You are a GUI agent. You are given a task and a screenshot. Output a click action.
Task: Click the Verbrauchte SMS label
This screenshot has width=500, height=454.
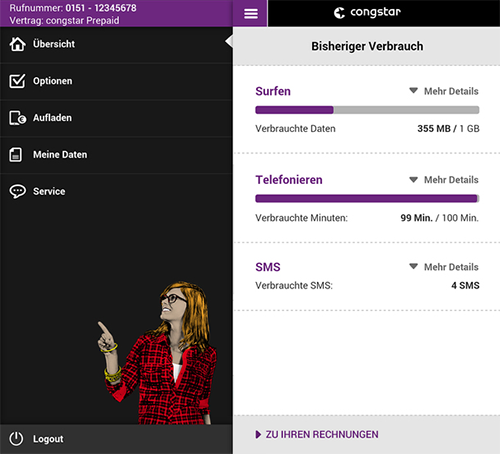click(x=294, y=285)
